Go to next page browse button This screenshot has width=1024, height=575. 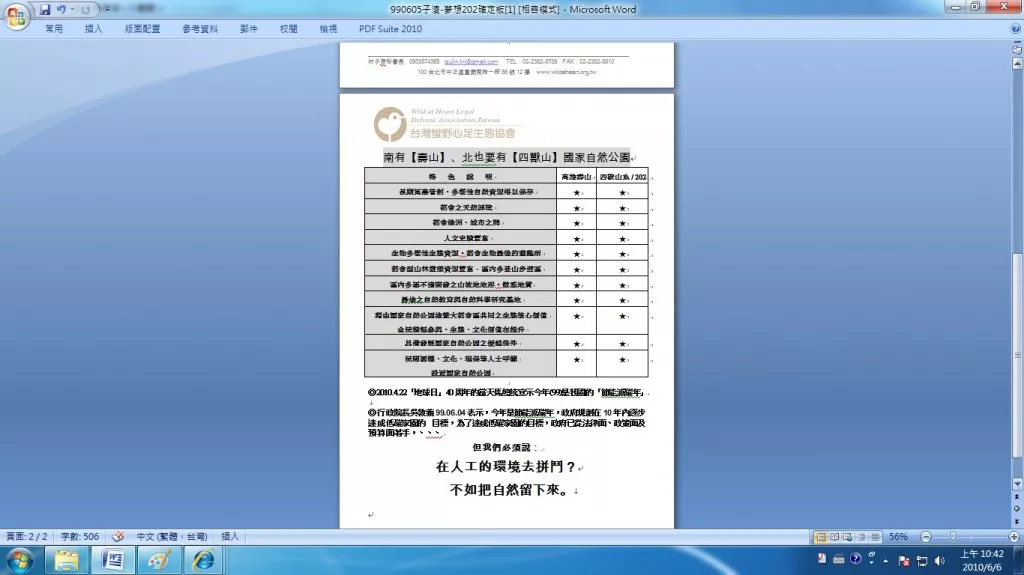pos(1017,520)
